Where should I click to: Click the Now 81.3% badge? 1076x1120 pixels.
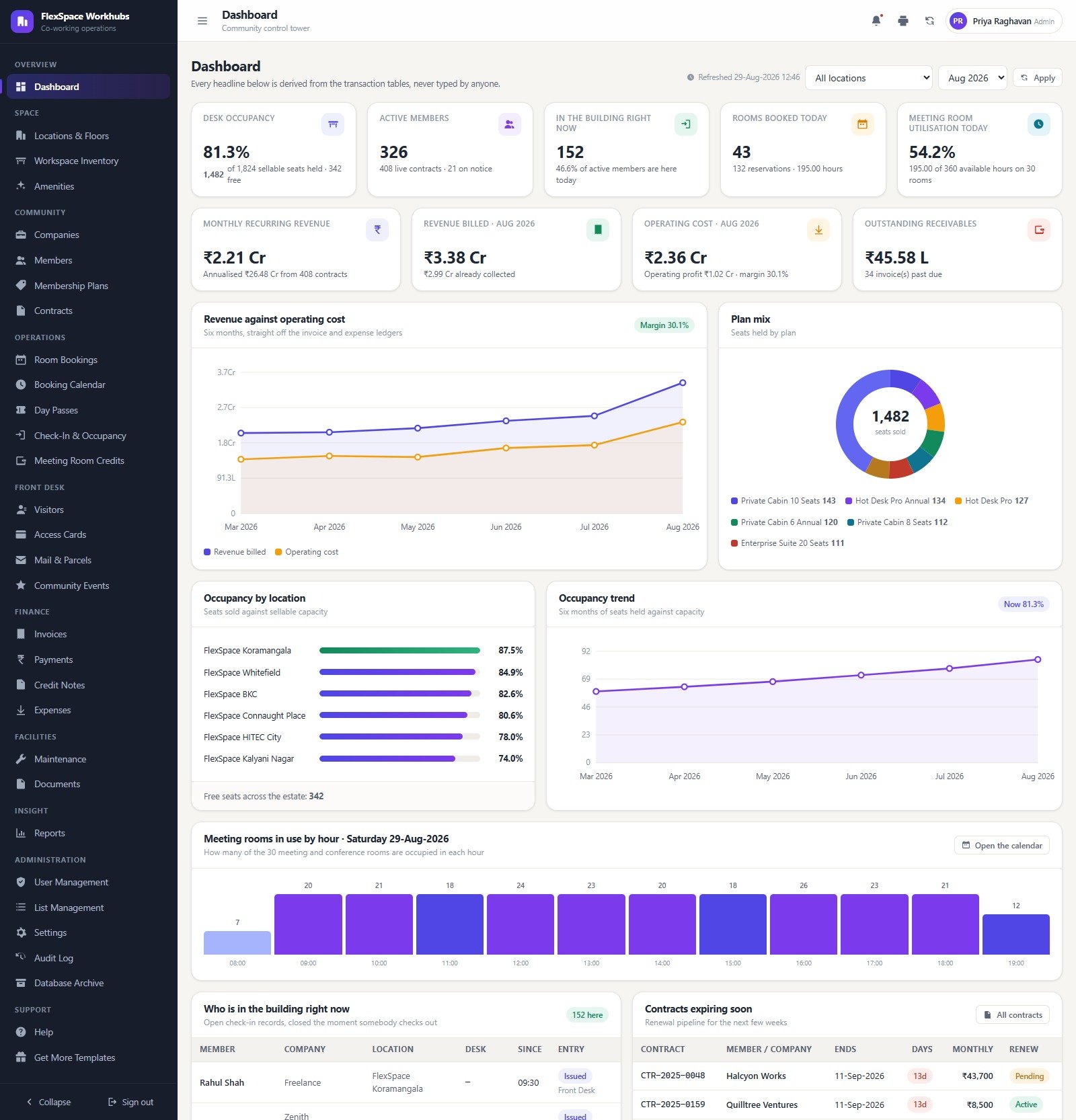point(1024,604)
